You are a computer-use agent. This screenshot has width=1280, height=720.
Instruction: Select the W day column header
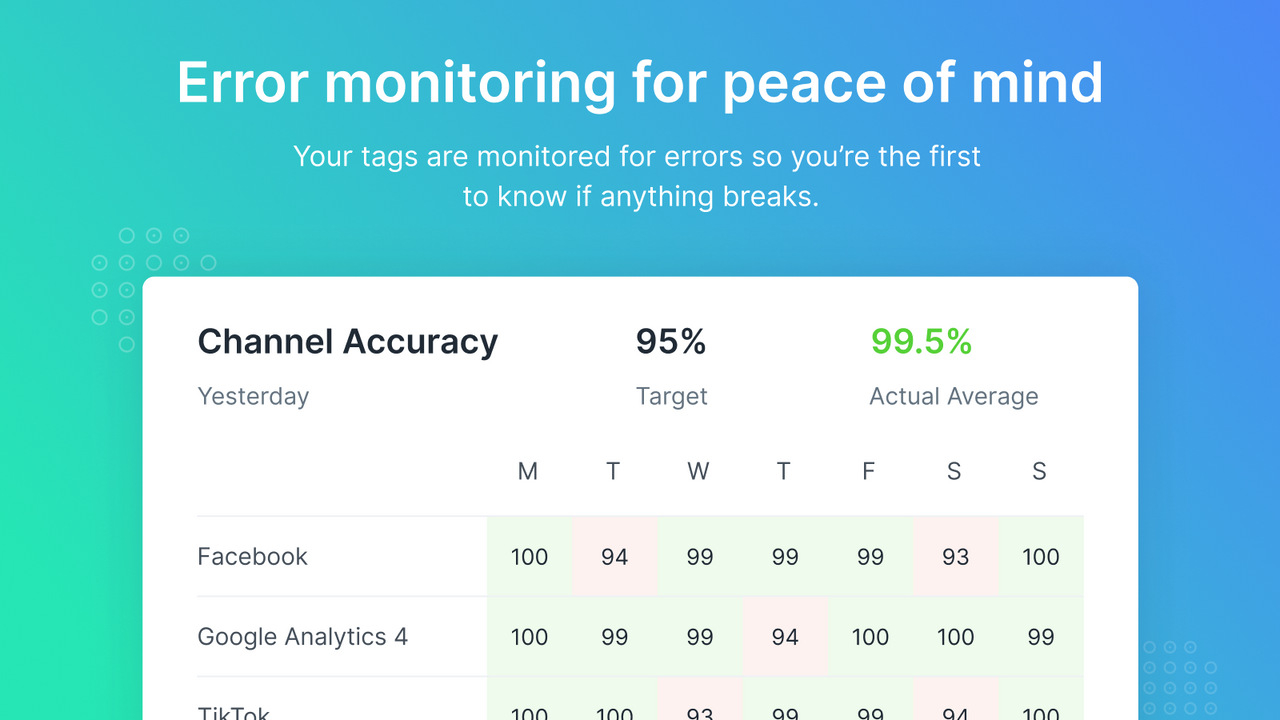click(698, 472)
